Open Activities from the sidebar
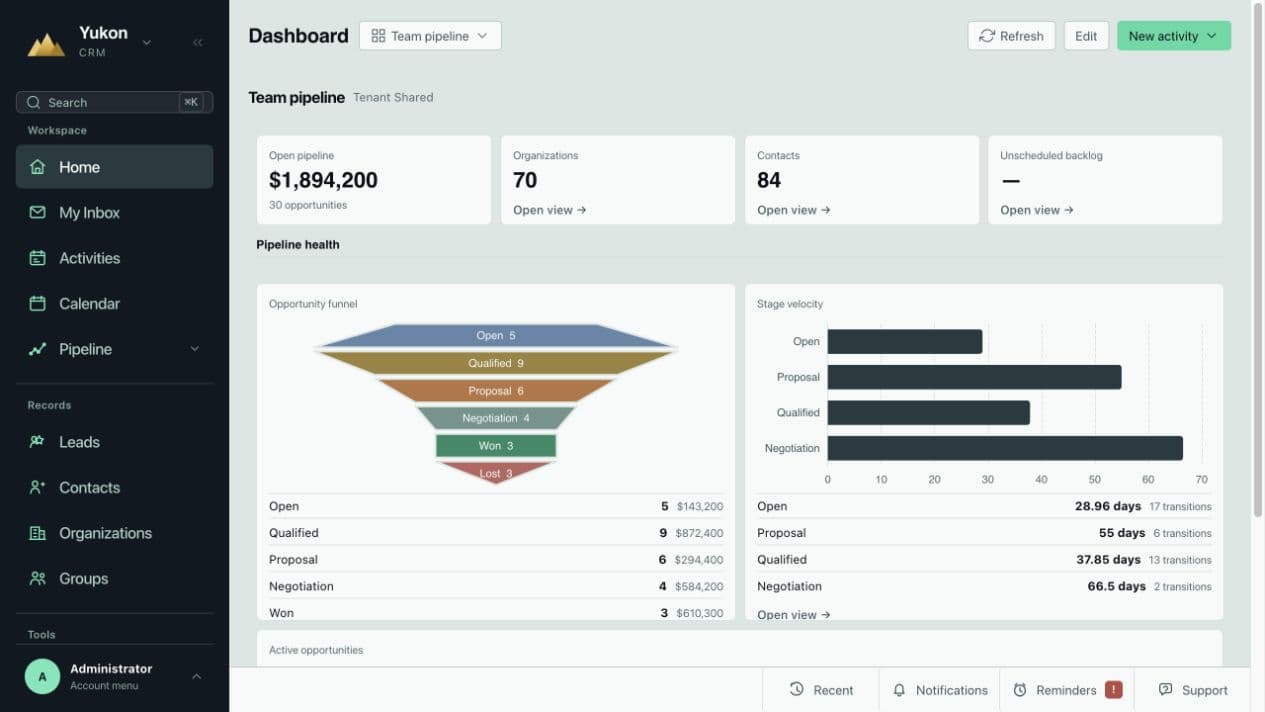Viewport: 1265px width, 712px height. (114, 258)
